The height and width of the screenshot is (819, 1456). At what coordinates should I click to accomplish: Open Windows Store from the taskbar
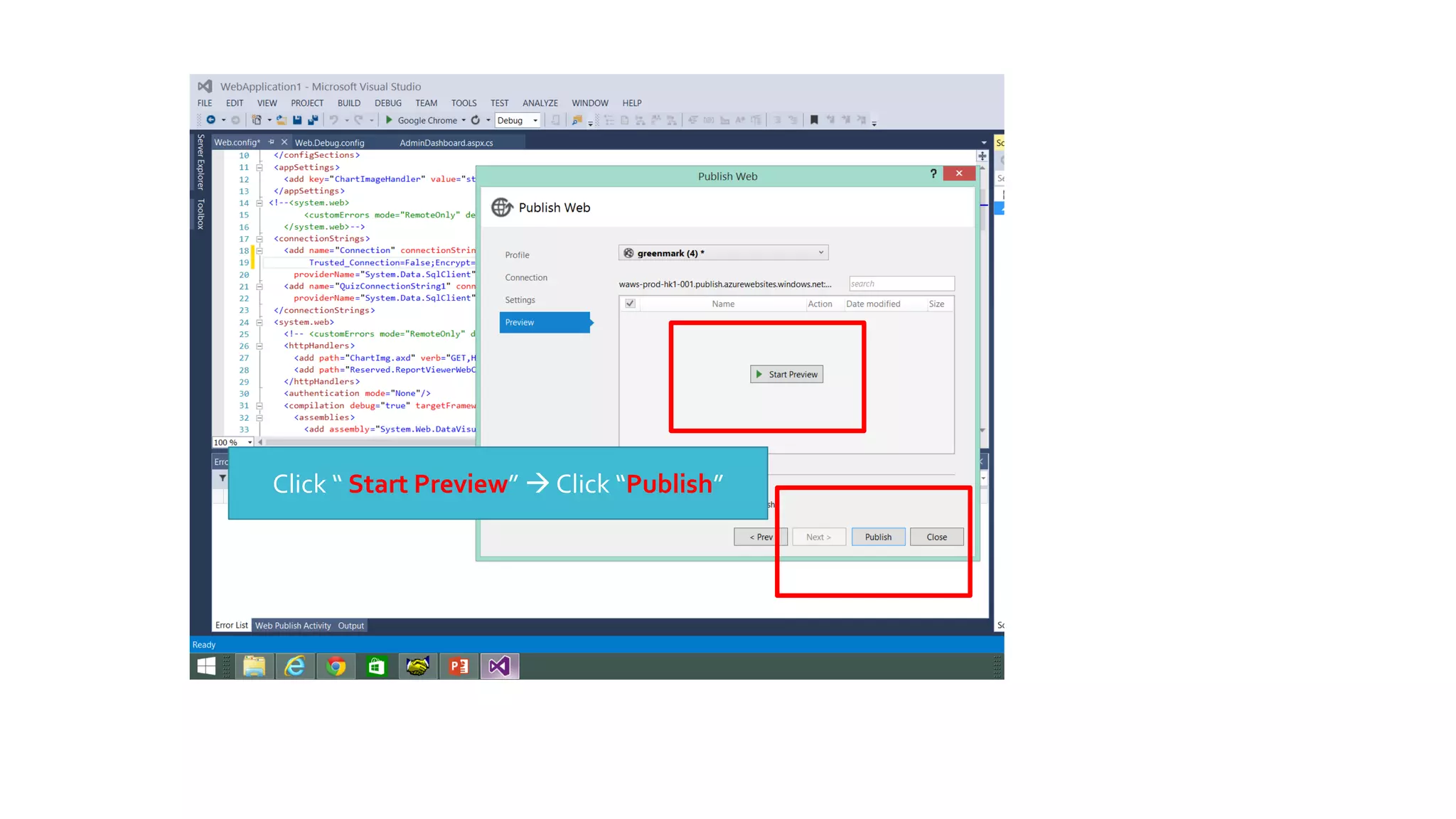pyautogui.click(x=377, y=666)
